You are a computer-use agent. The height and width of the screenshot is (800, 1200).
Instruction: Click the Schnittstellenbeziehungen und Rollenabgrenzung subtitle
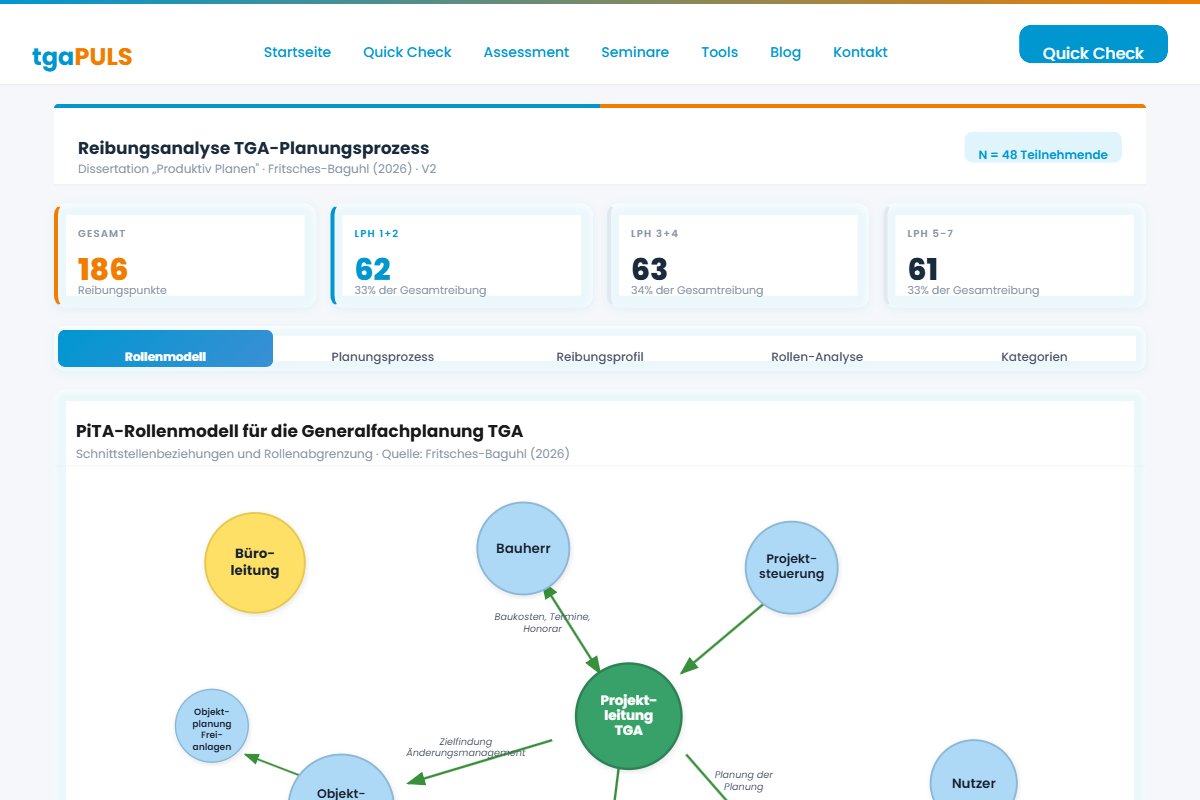(x=323, y=454)
